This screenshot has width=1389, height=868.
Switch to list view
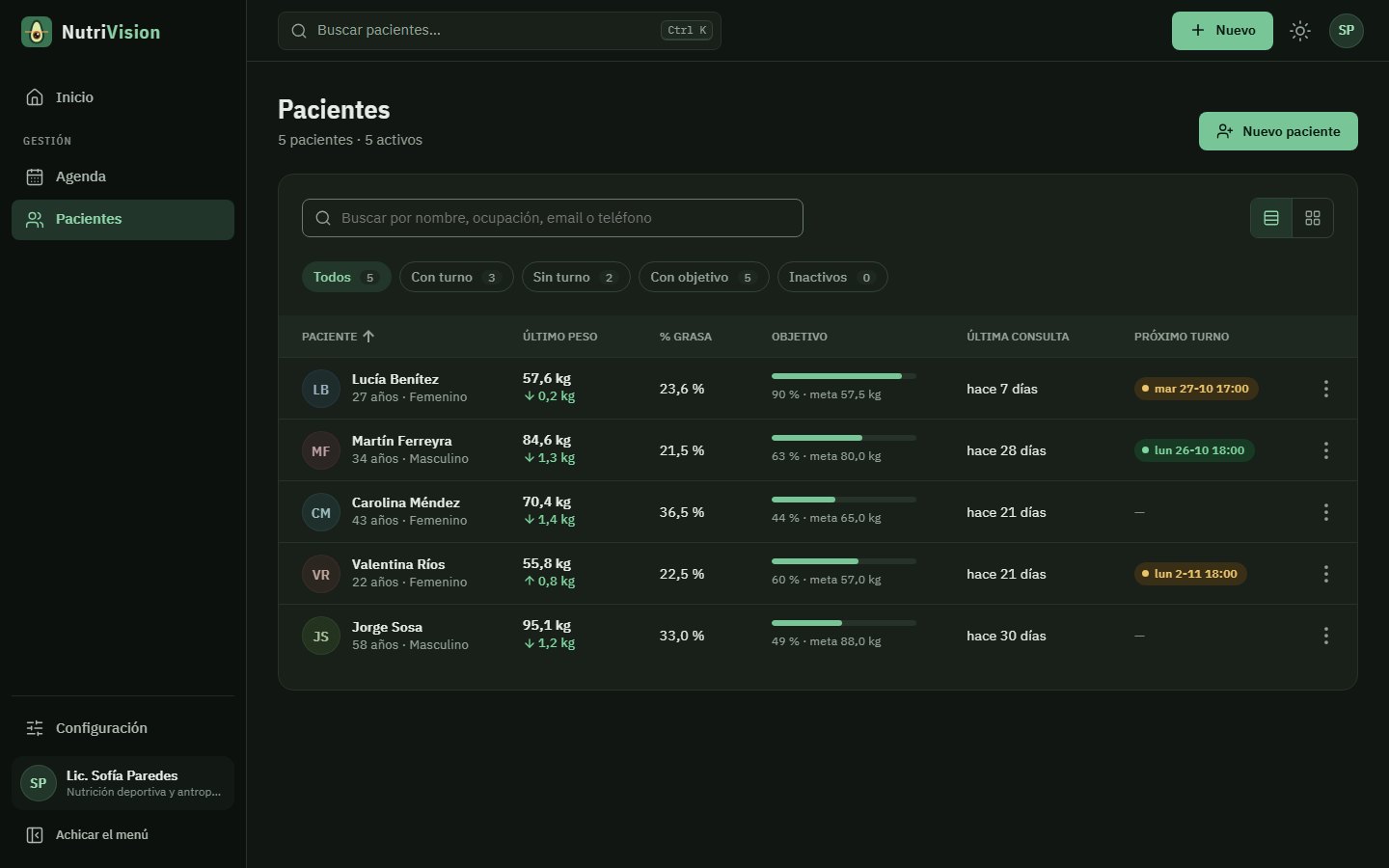click(x=1271, y=218)
